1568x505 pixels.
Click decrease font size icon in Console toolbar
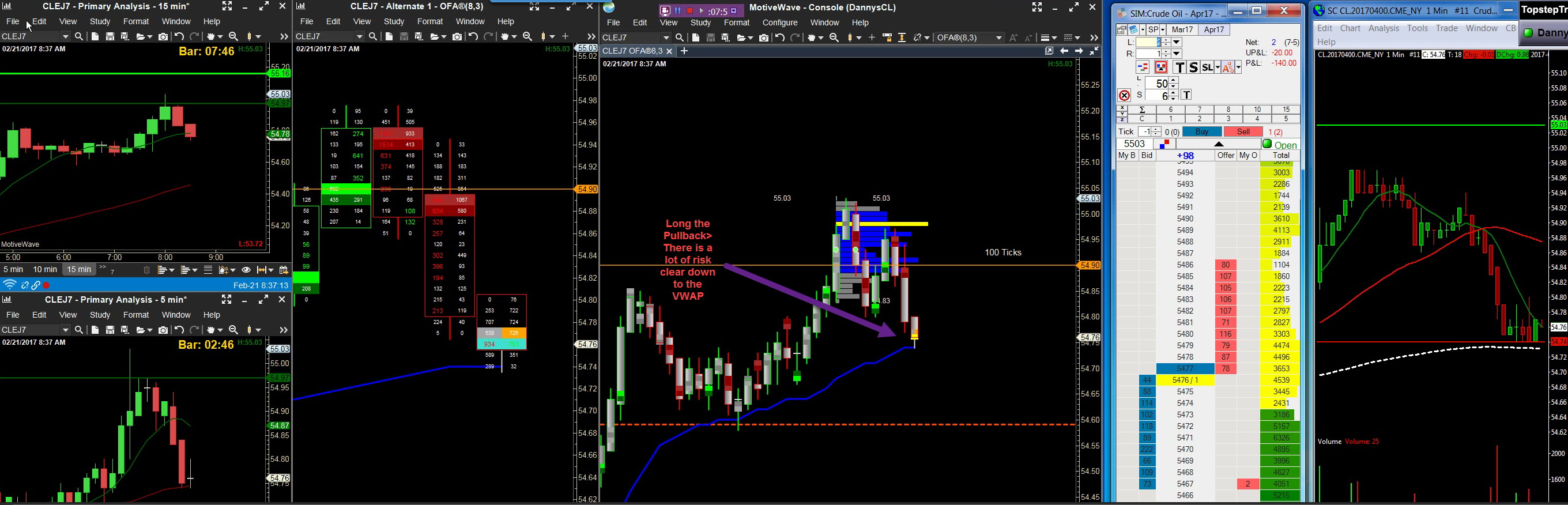pos(1028,37)
